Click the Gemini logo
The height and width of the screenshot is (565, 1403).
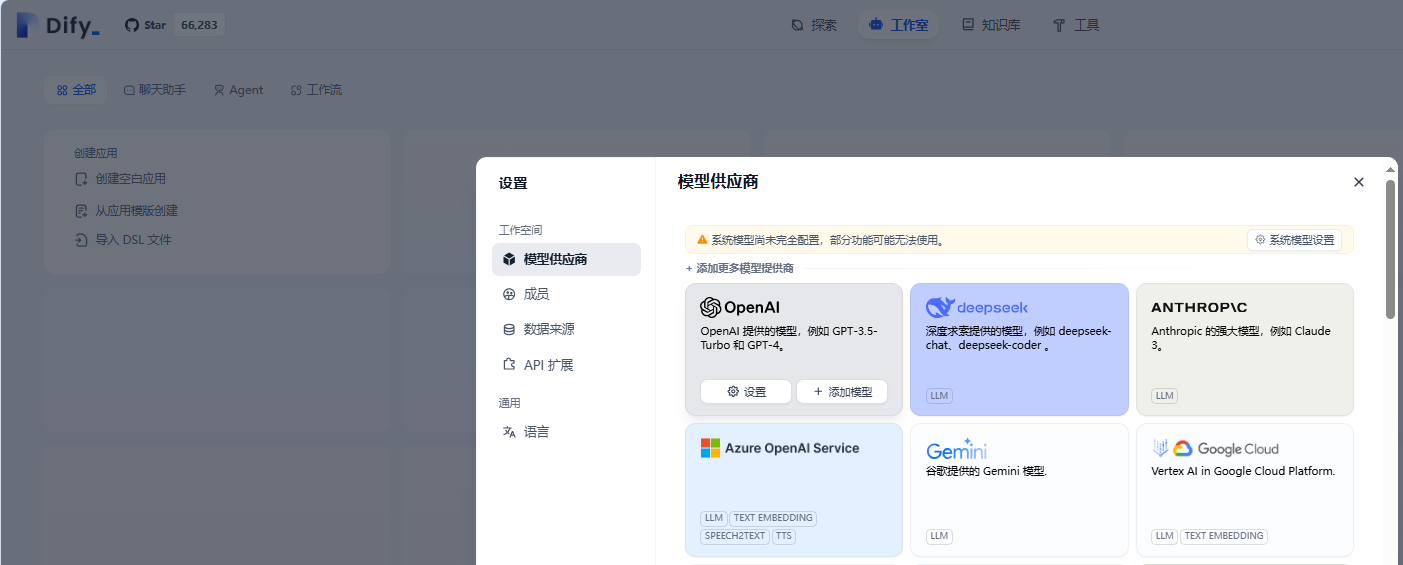click(957, 450)
